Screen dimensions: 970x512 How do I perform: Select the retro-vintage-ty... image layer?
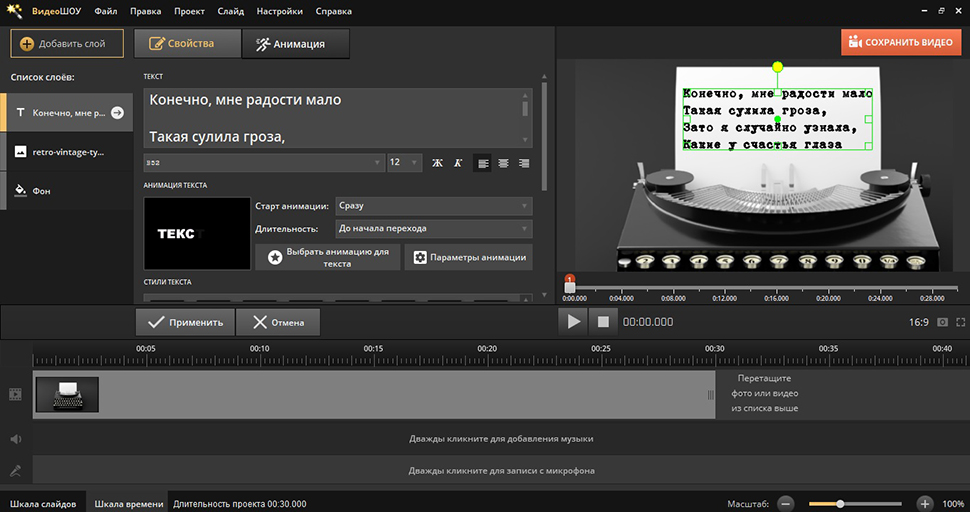(66, 151)
